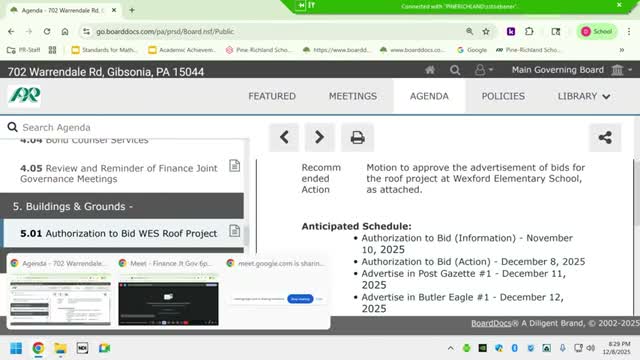Image resolution: width=640 pixels, height=360 pixels.
Task: Switch to the MEETINGS tab
Action: click(x=353, y=96)
